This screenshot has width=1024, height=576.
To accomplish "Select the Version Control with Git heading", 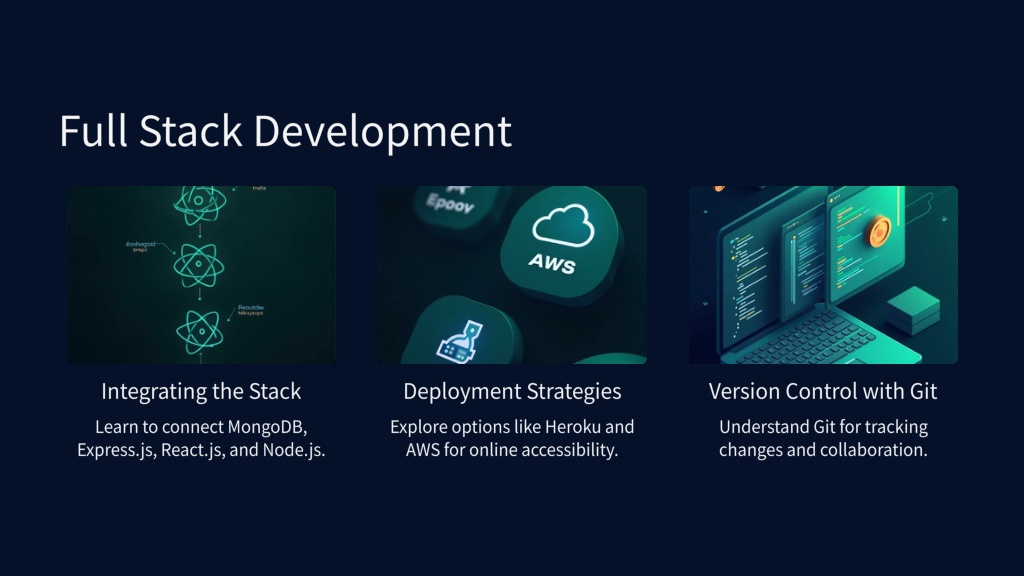I will pyautogui.click(x=823, y=391).
